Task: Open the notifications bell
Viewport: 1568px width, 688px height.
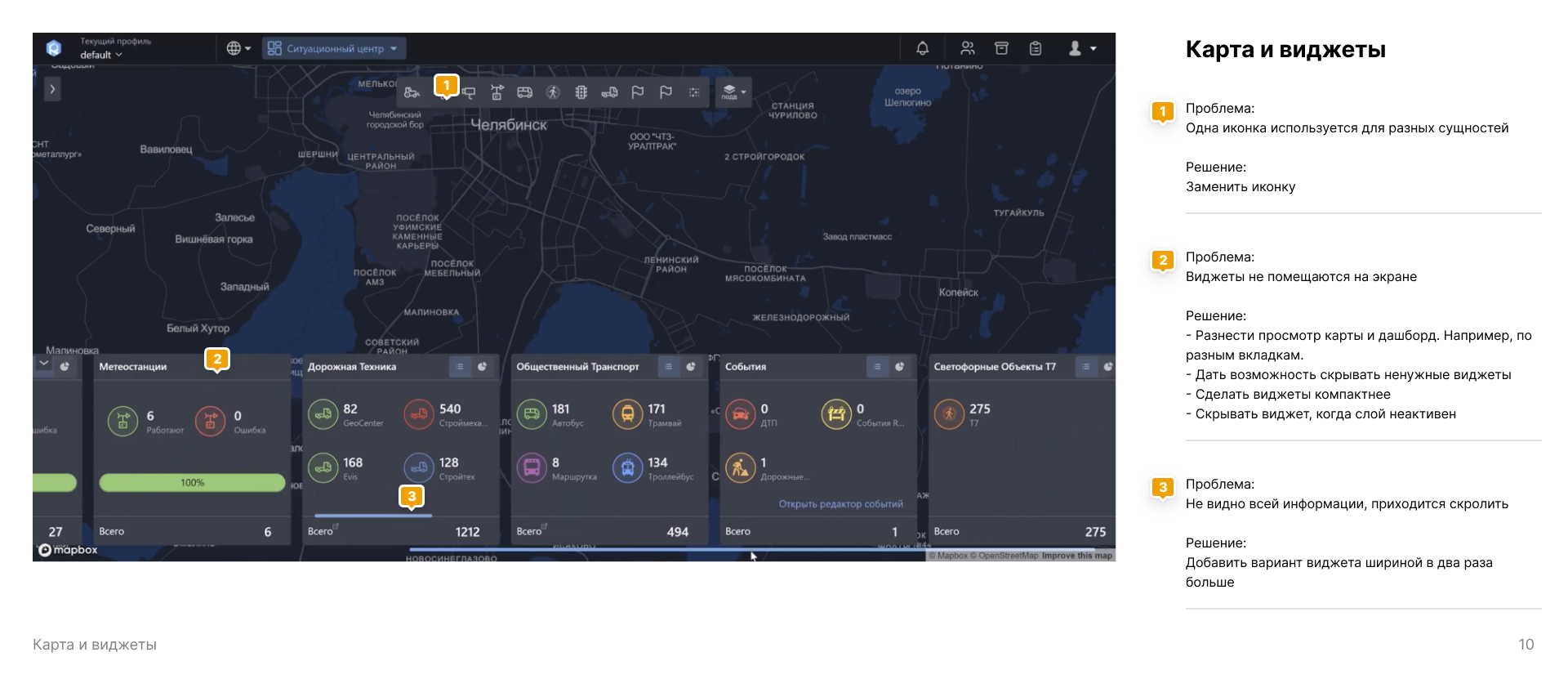Action: pyautogui.click(x=922, y=48)
